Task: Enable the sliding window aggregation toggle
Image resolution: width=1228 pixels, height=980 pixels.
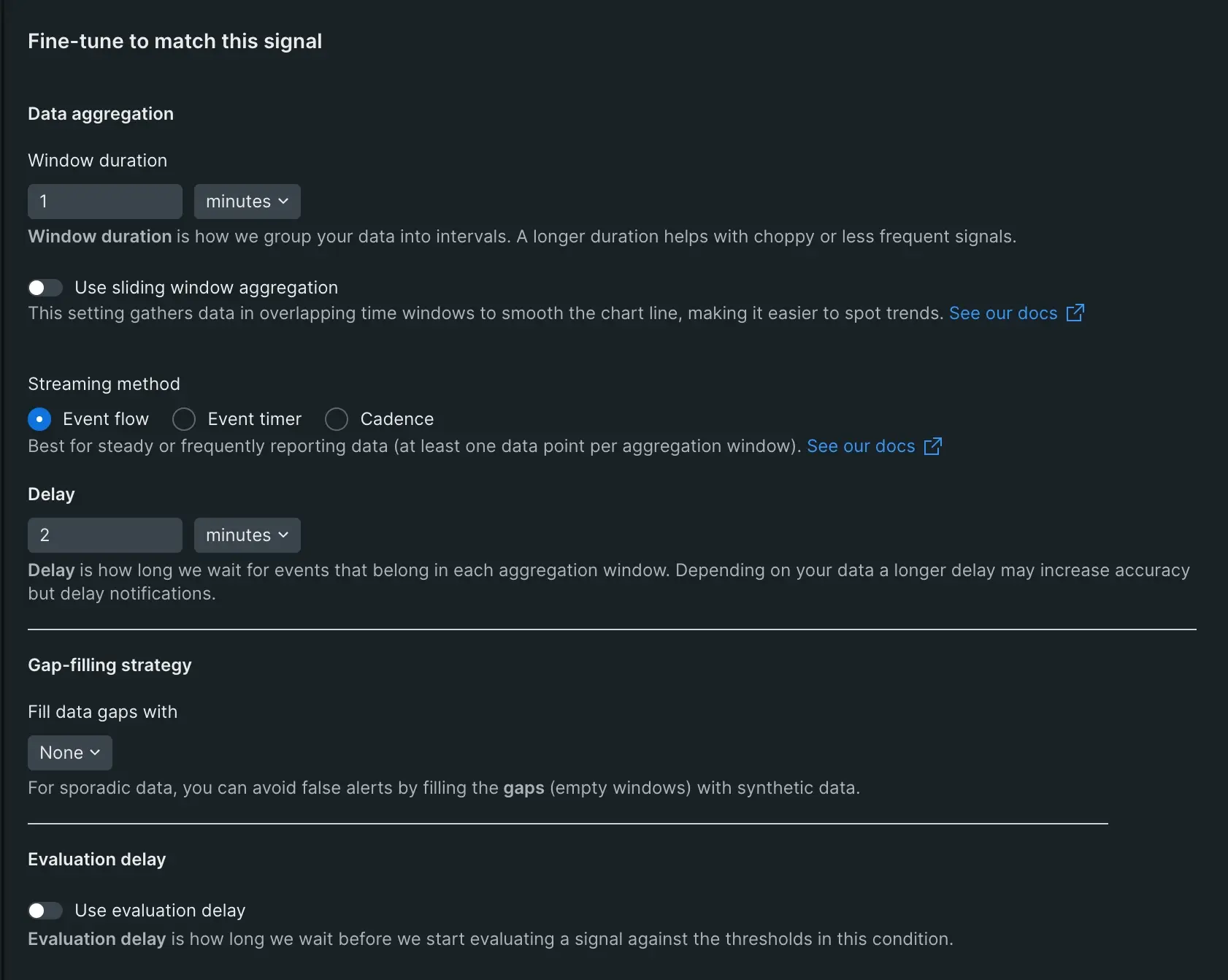Action: [45, 288]
